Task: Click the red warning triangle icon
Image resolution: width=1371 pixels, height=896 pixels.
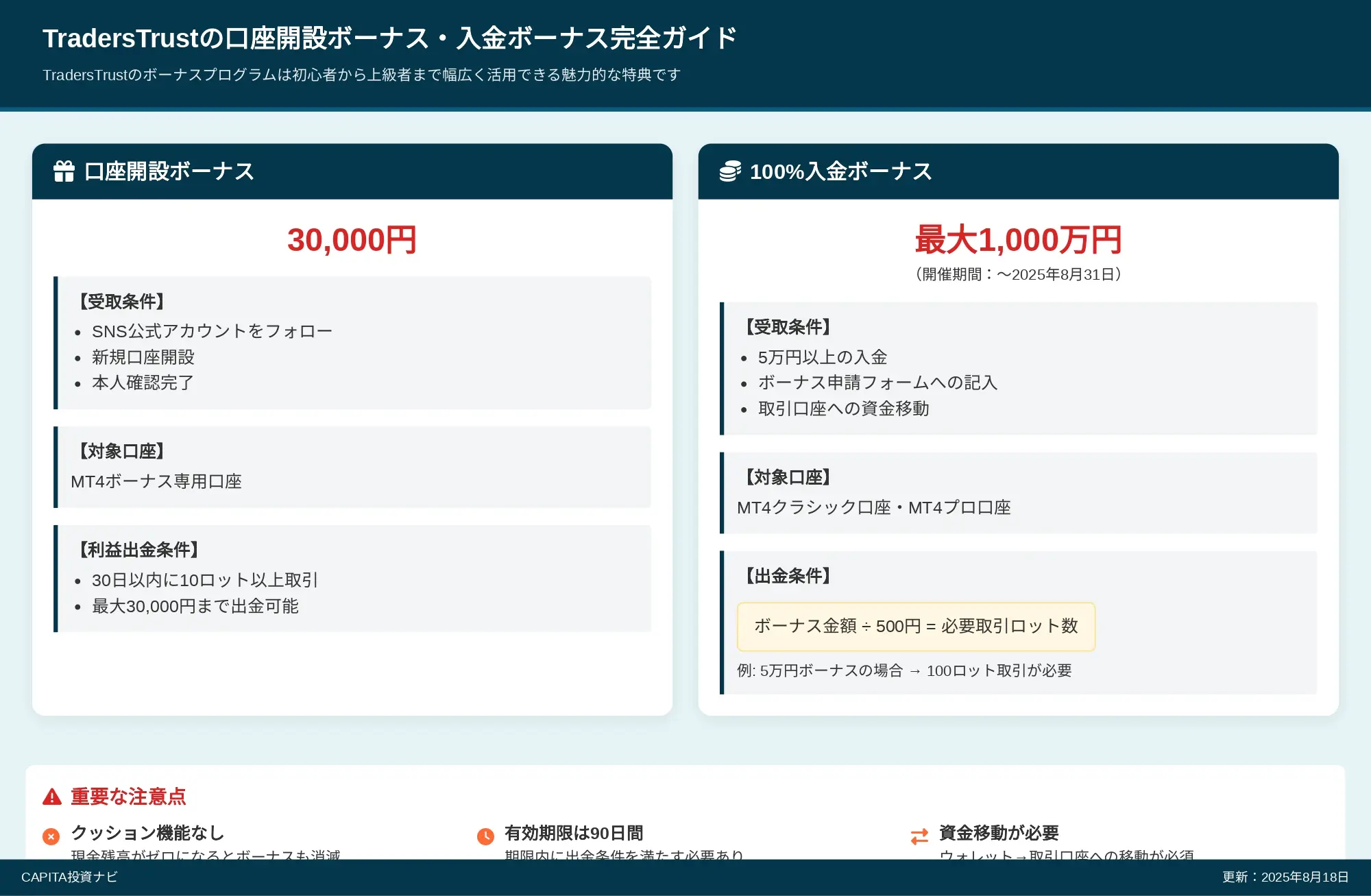Action: [x=52, y=797]
